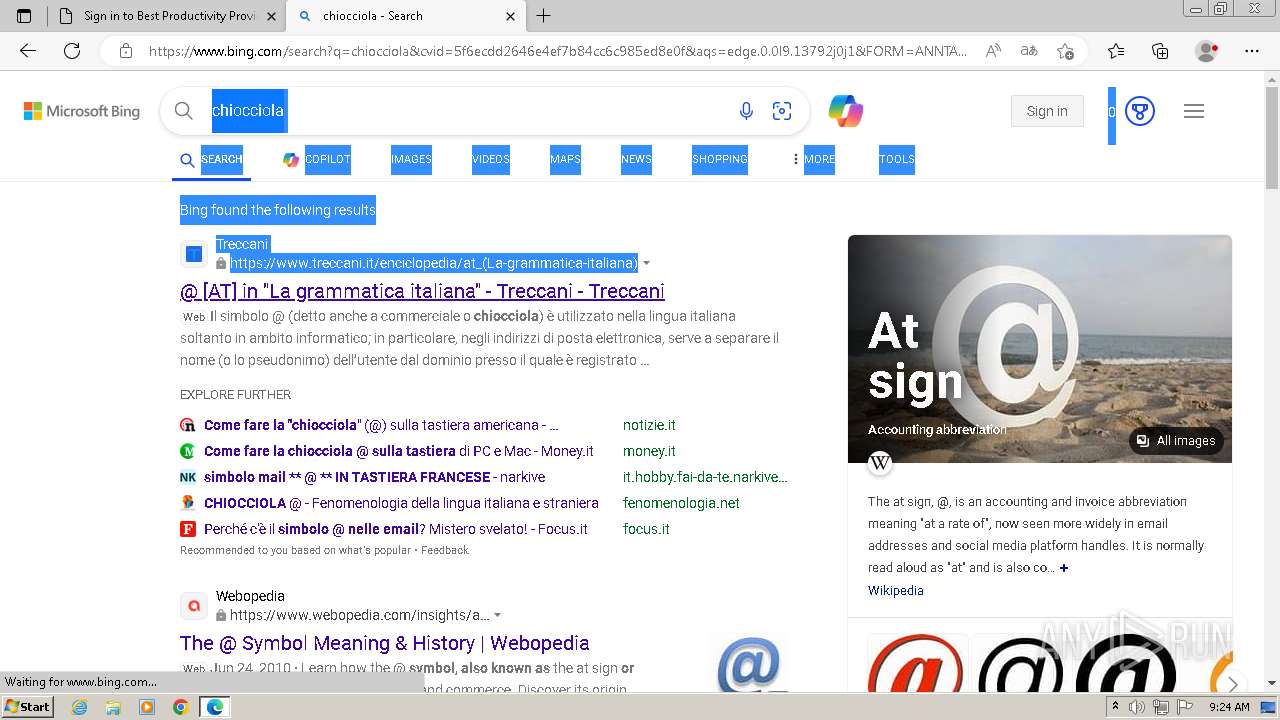Click the Edge taskbar icon
1280x720 pixels.
coord(214,707)
